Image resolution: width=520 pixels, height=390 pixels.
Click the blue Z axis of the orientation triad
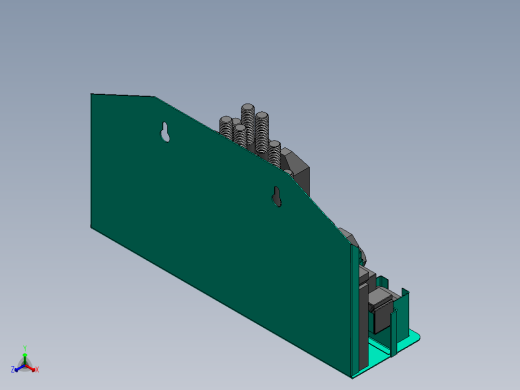click(17, 369)
